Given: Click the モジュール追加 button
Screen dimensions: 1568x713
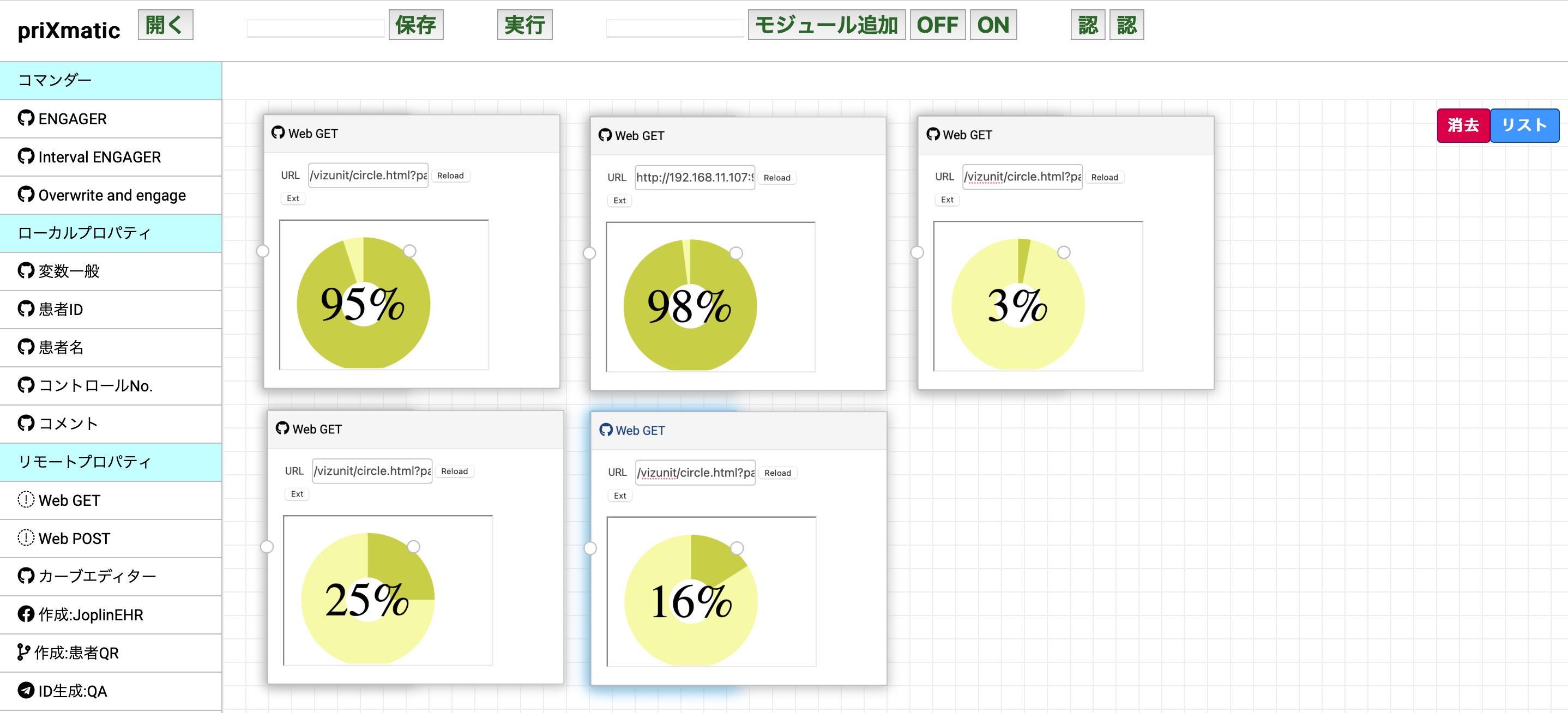Looking at the screenshot, I should 827,25.
